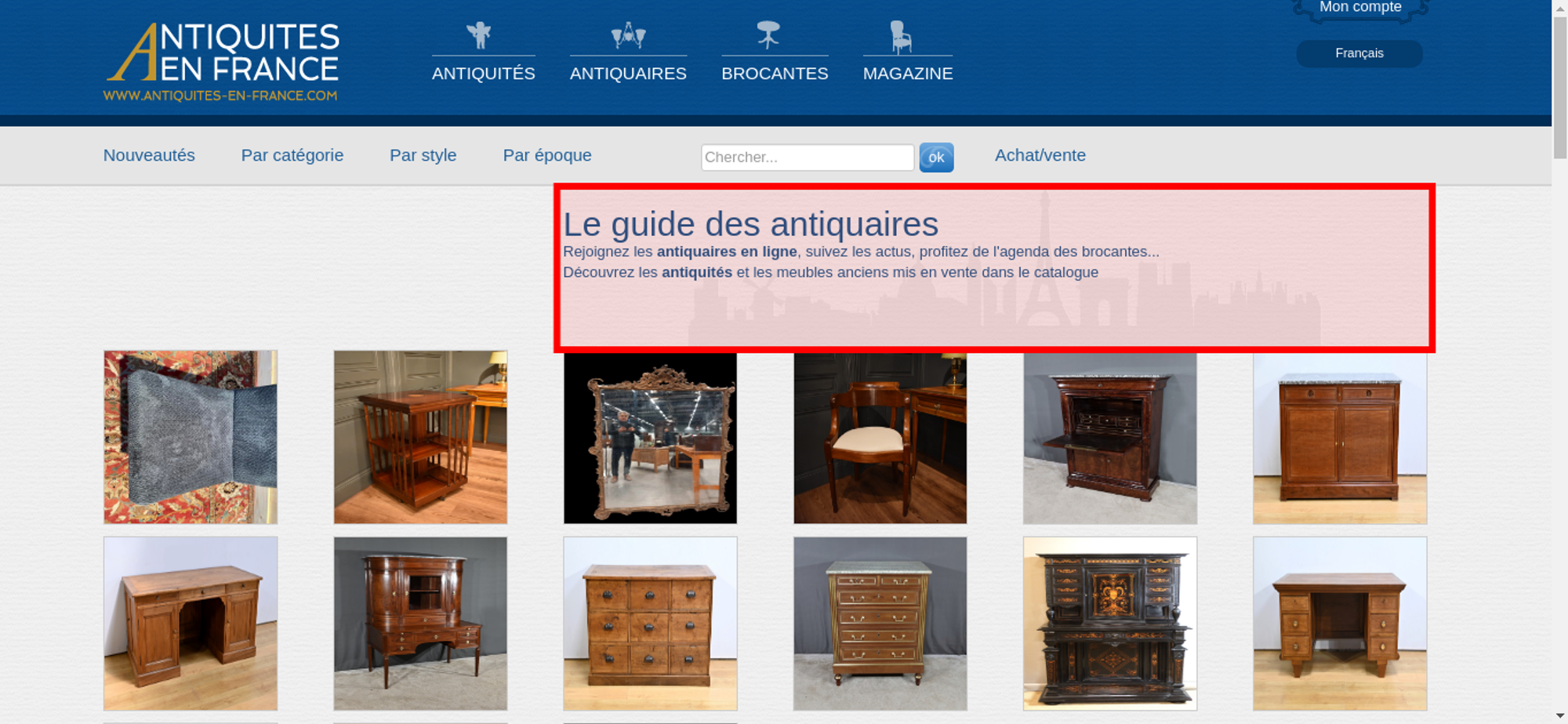1568x724 pixels.
Task: Open the black inlaid cabinet thumbnail
Action: [1109, 624]
